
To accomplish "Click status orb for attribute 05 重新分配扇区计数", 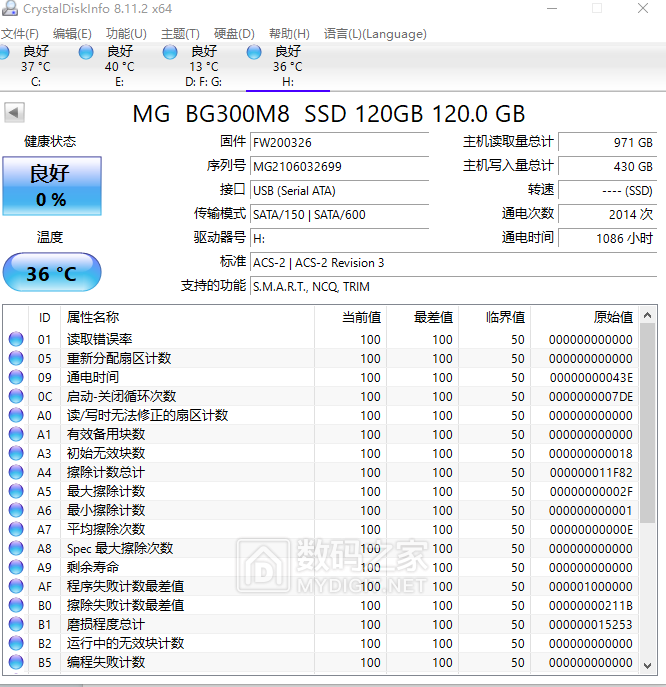I will point(16,358).
